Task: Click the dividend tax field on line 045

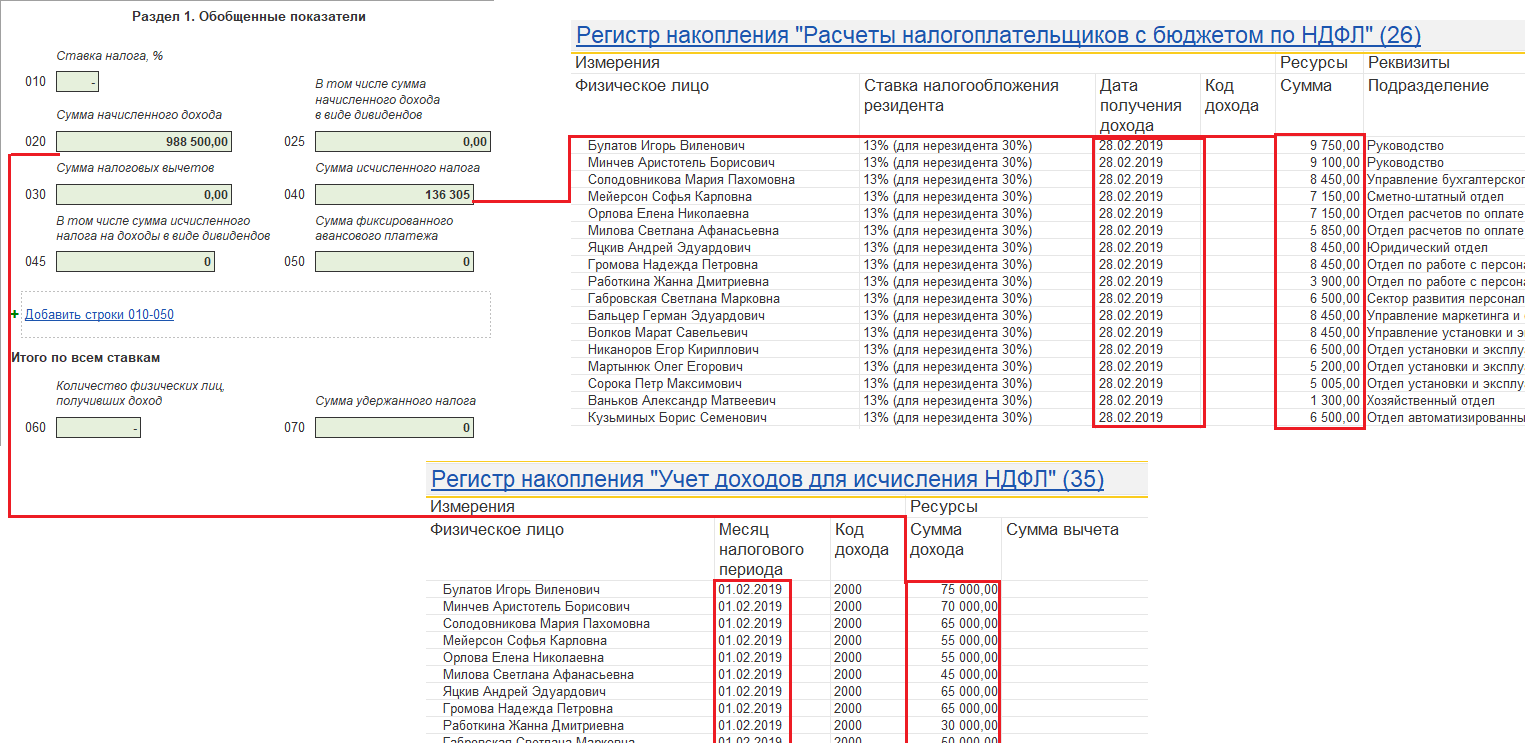Action: tap(135, 262)
